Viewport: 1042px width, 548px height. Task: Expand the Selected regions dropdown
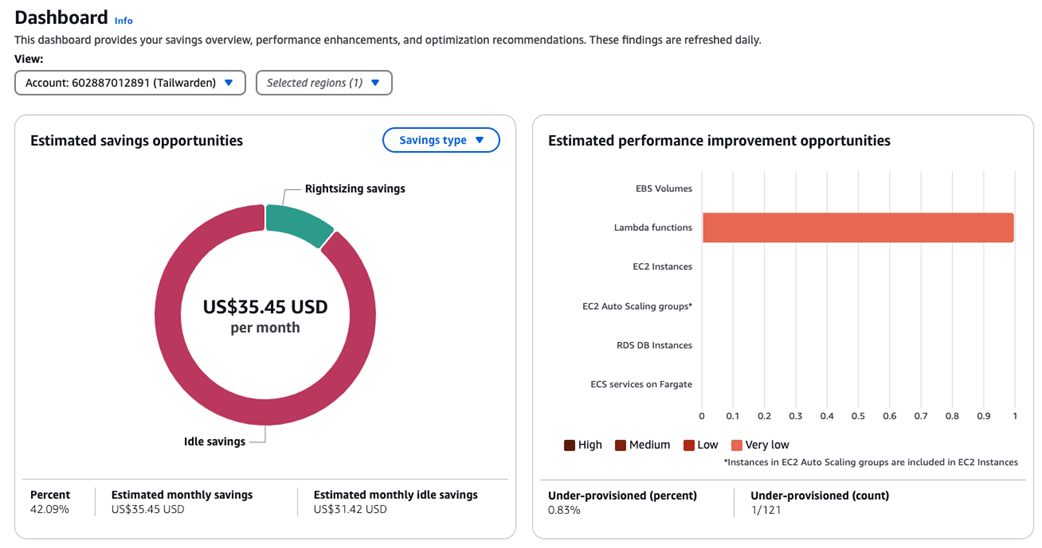324,83
